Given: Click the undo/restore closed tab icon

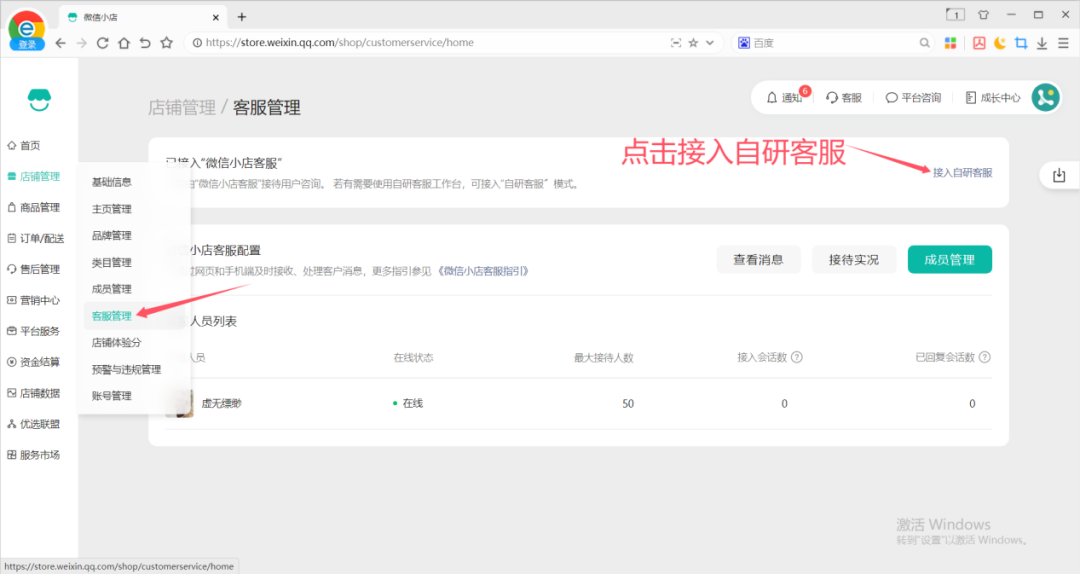Looking at the screenshot, I should pyautogui.click(x=145, y=43).
